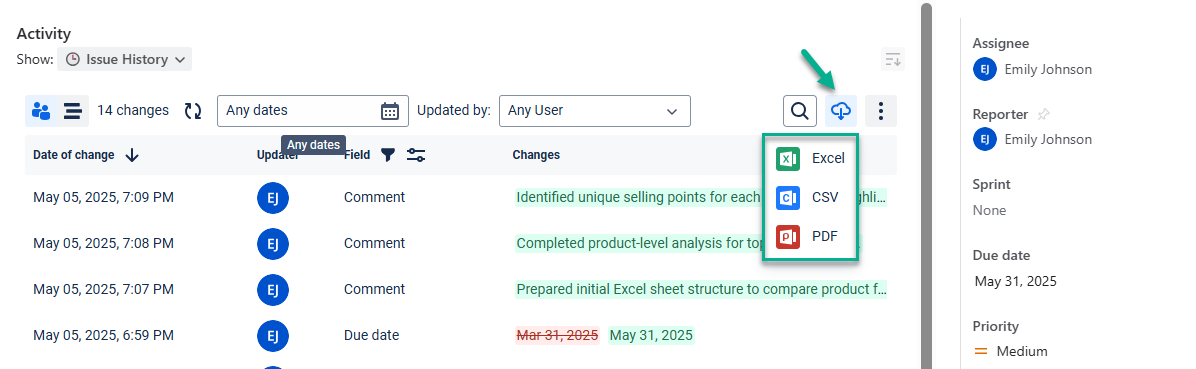Click the sort order icon near Activity
This screenshot has height=369, width=1196.
coord(892,59)
